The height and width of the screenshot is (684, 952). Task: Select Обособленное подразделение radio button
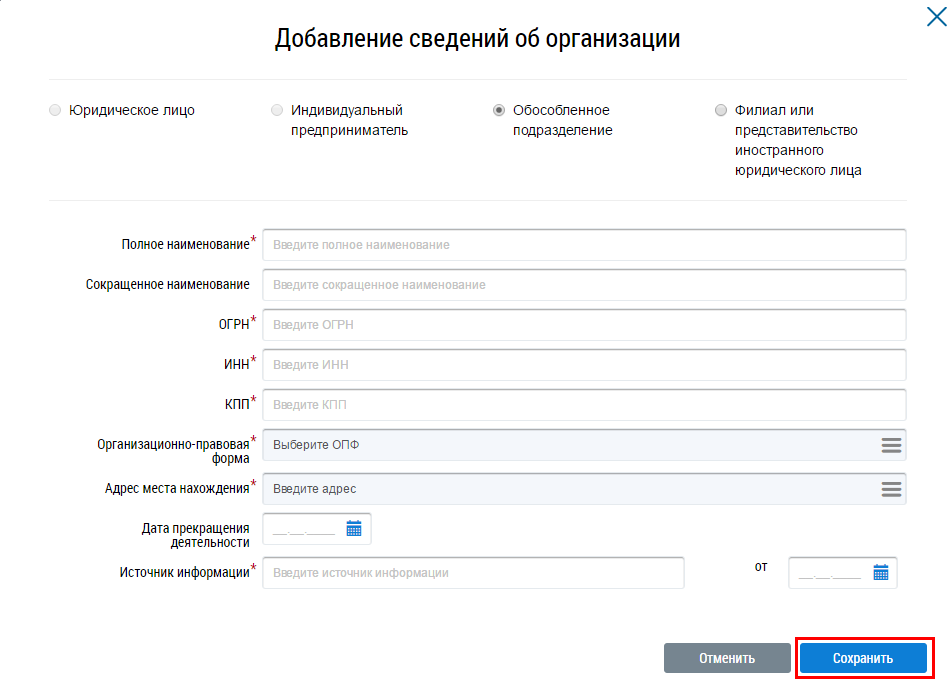[499, 111]
